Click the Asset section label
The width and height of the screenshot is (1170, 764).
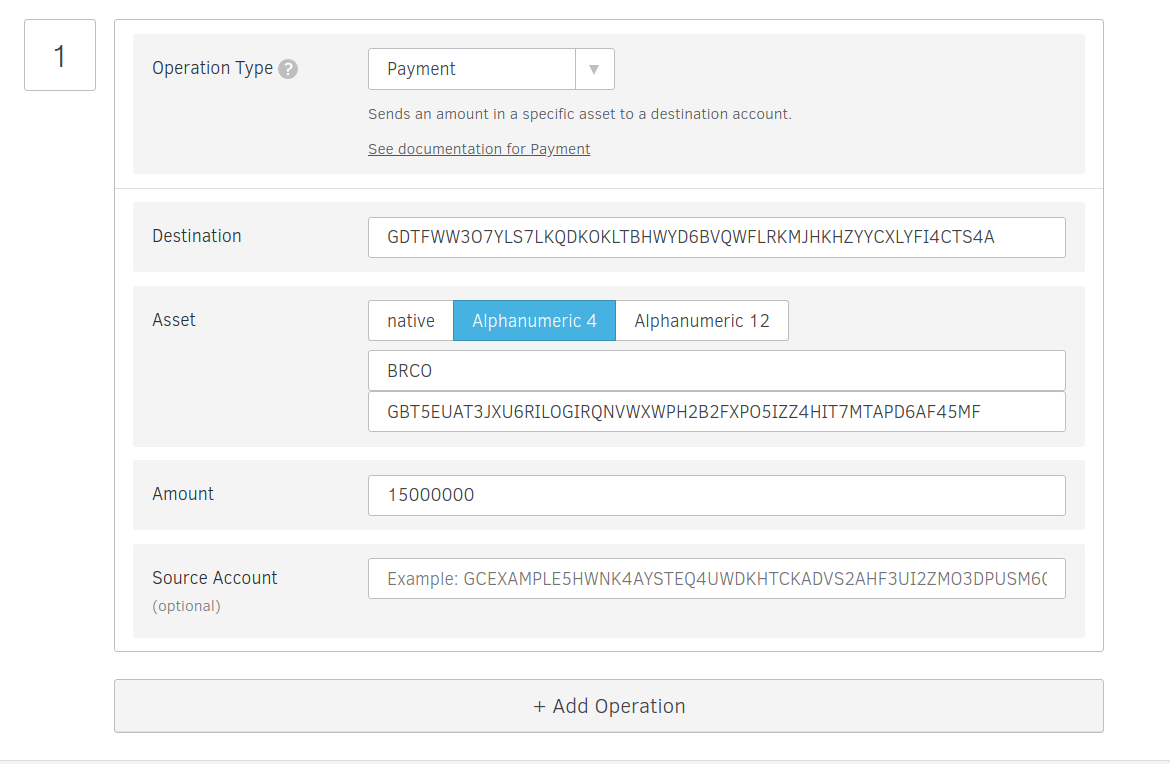coord(174,320)
